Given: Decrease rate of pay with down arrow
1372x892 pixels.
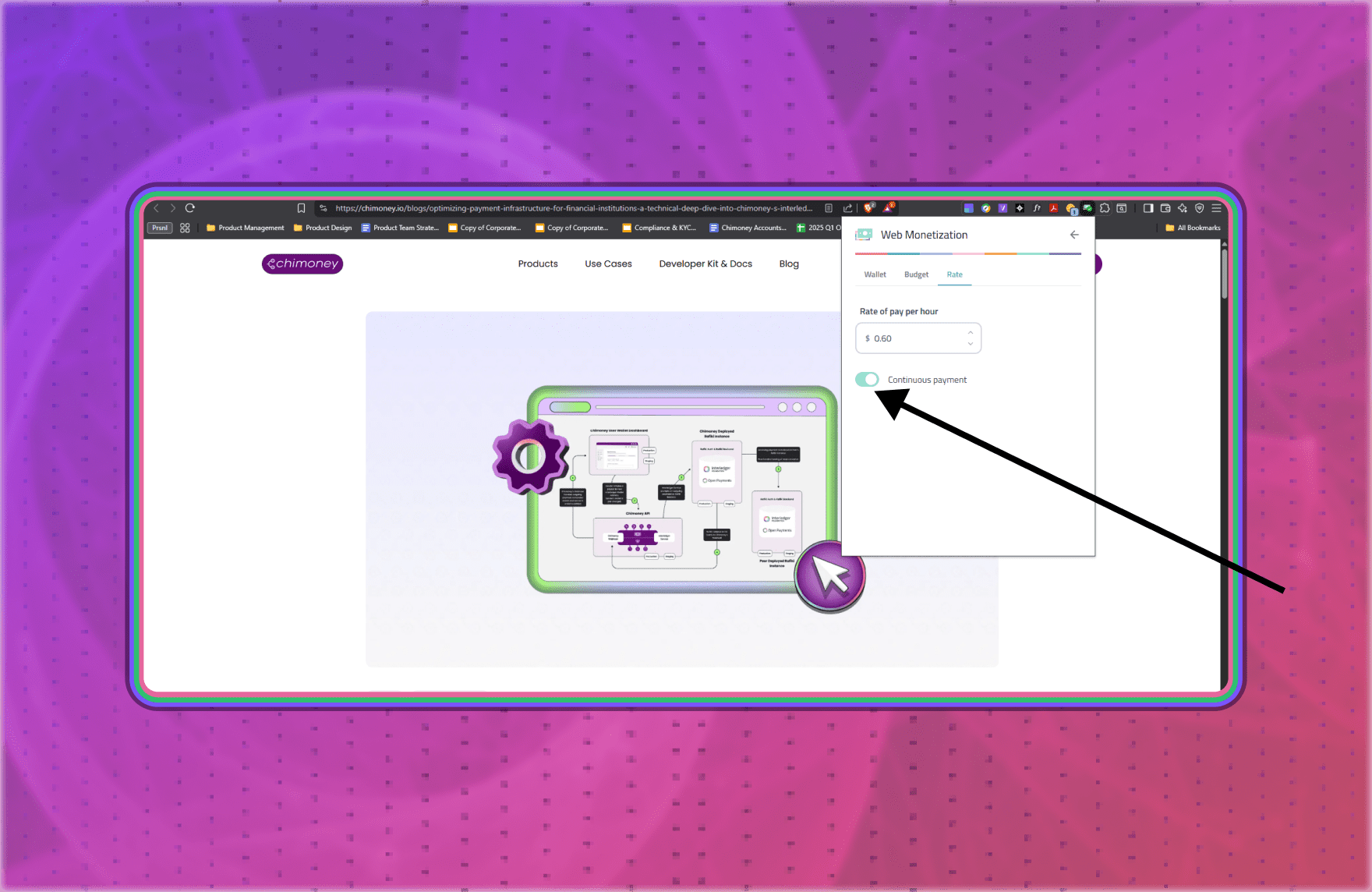Looking at the screenshot, I should (970, 344).
